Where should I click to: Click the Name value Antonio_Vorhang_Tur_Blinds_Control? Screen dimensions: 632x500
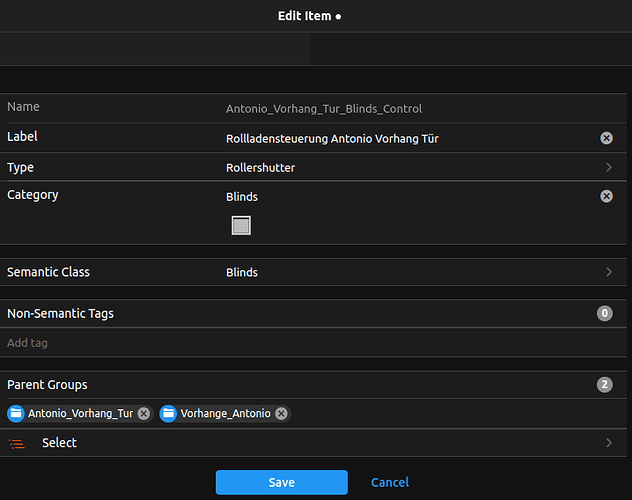[324, 109]
